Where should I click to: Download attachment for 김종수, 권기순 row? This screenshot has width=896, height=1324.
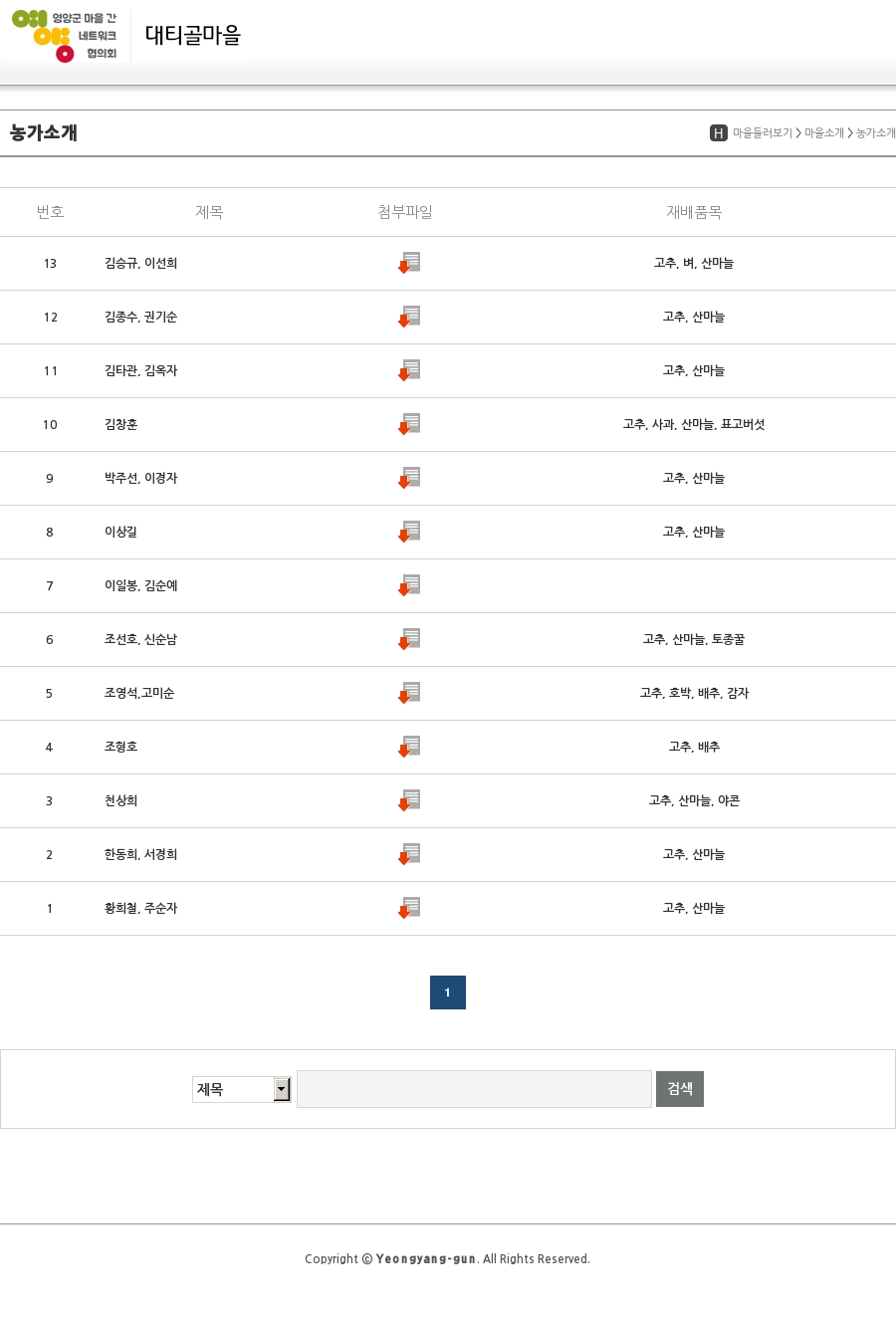click(x=409, y=317)
